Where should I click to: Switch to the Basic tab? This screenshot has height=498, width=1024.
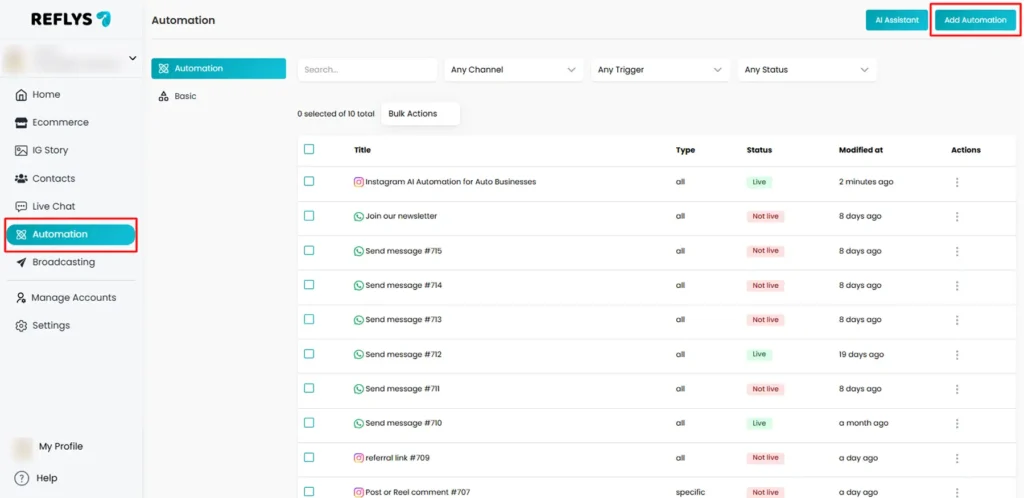point(185,96)
